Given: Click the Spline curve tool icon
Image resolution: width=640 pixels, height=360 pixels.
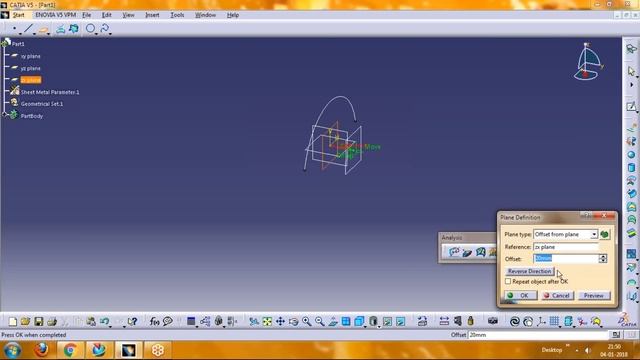Looking at the screenshot, I should [x=104, y=29].
